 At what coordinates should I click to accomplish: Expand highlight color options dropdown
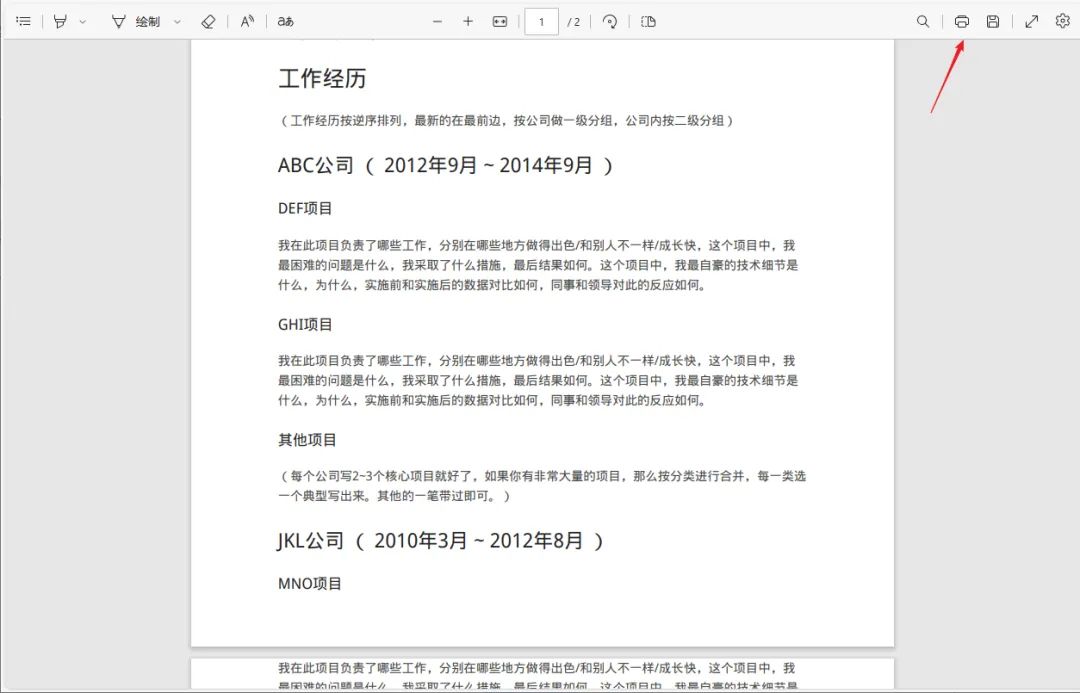(x=83, y=22)
